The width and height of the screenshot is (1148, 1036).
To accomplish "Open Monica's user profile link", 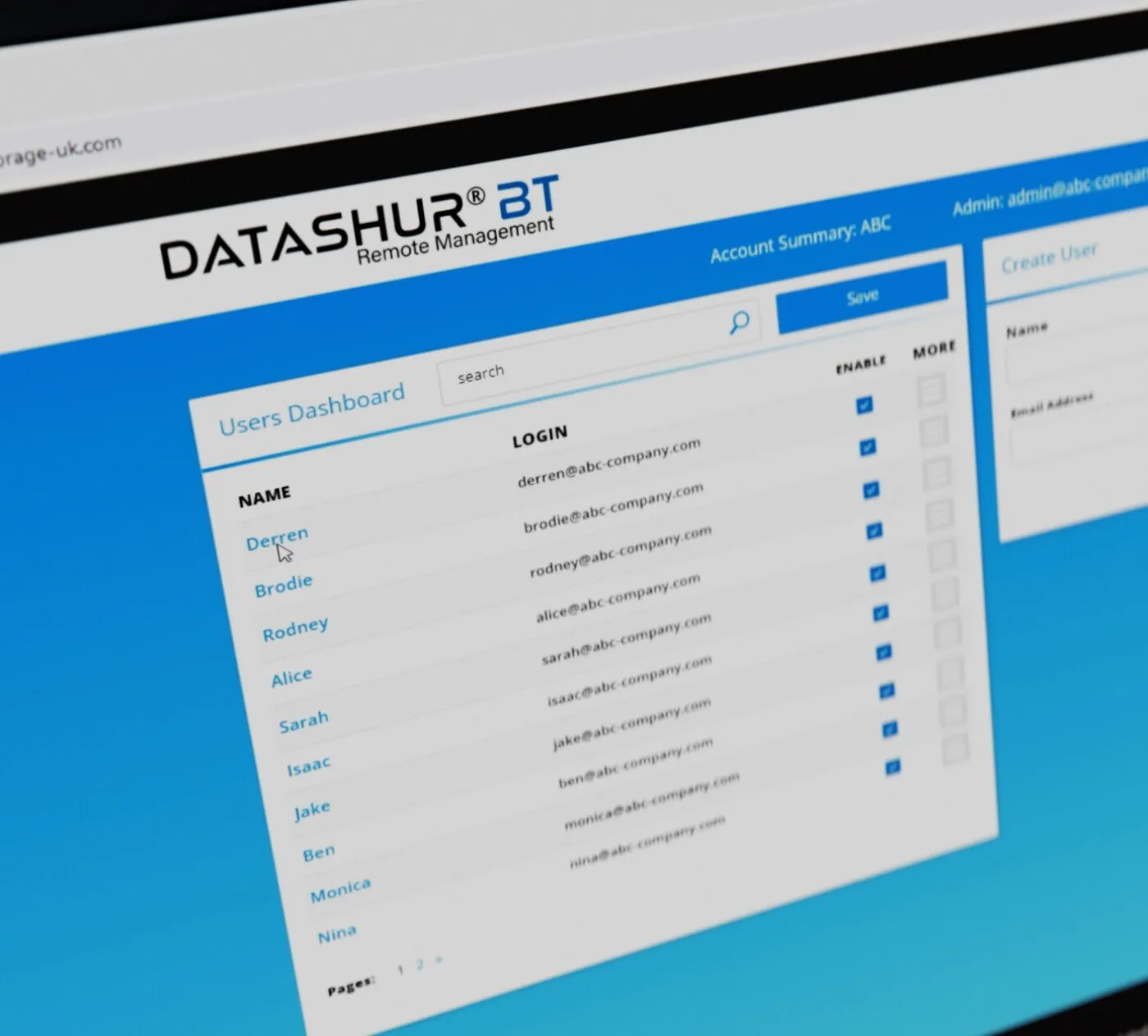I will pos(340,891).
